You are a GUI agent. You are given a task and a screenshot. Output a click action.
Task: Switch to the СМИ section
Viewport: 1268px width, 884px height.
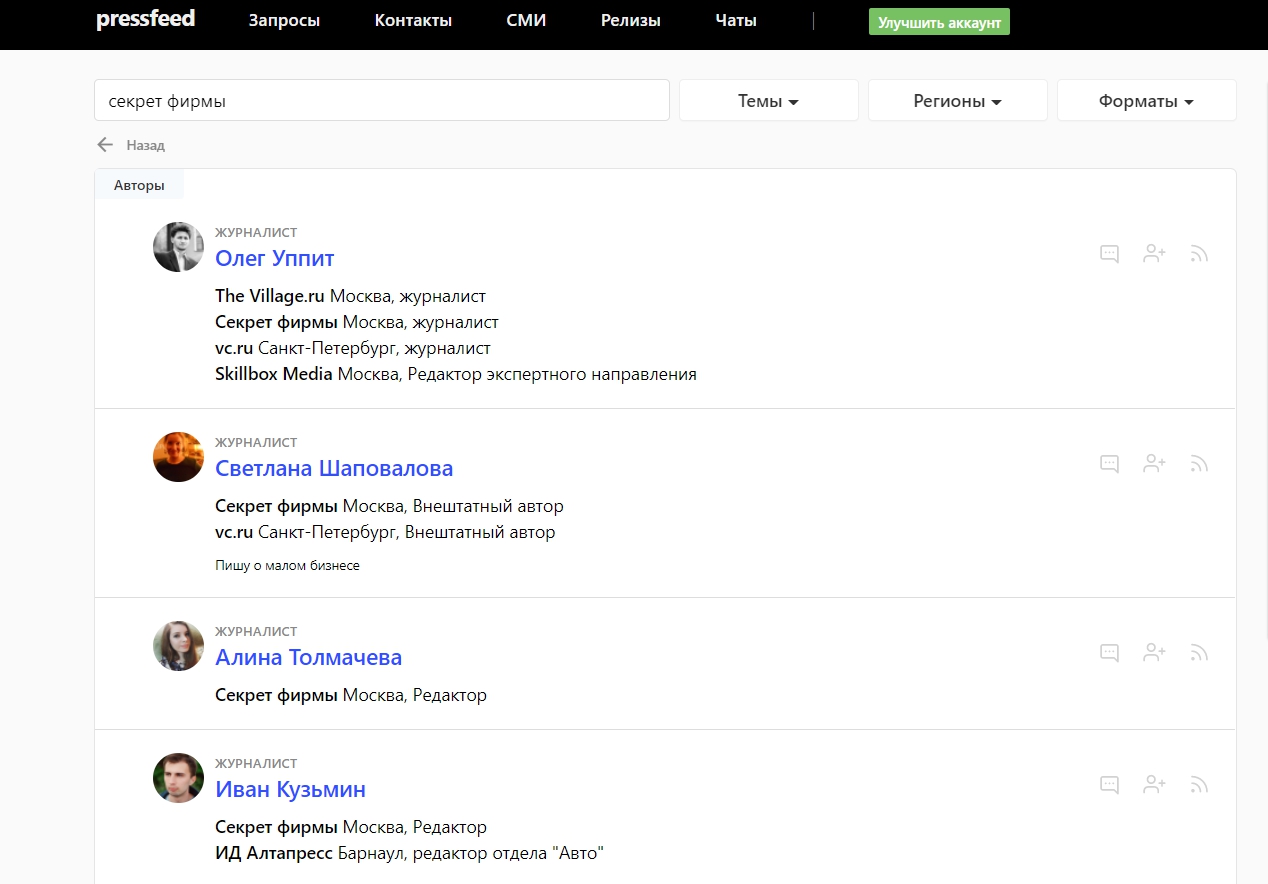coord(526,20)
